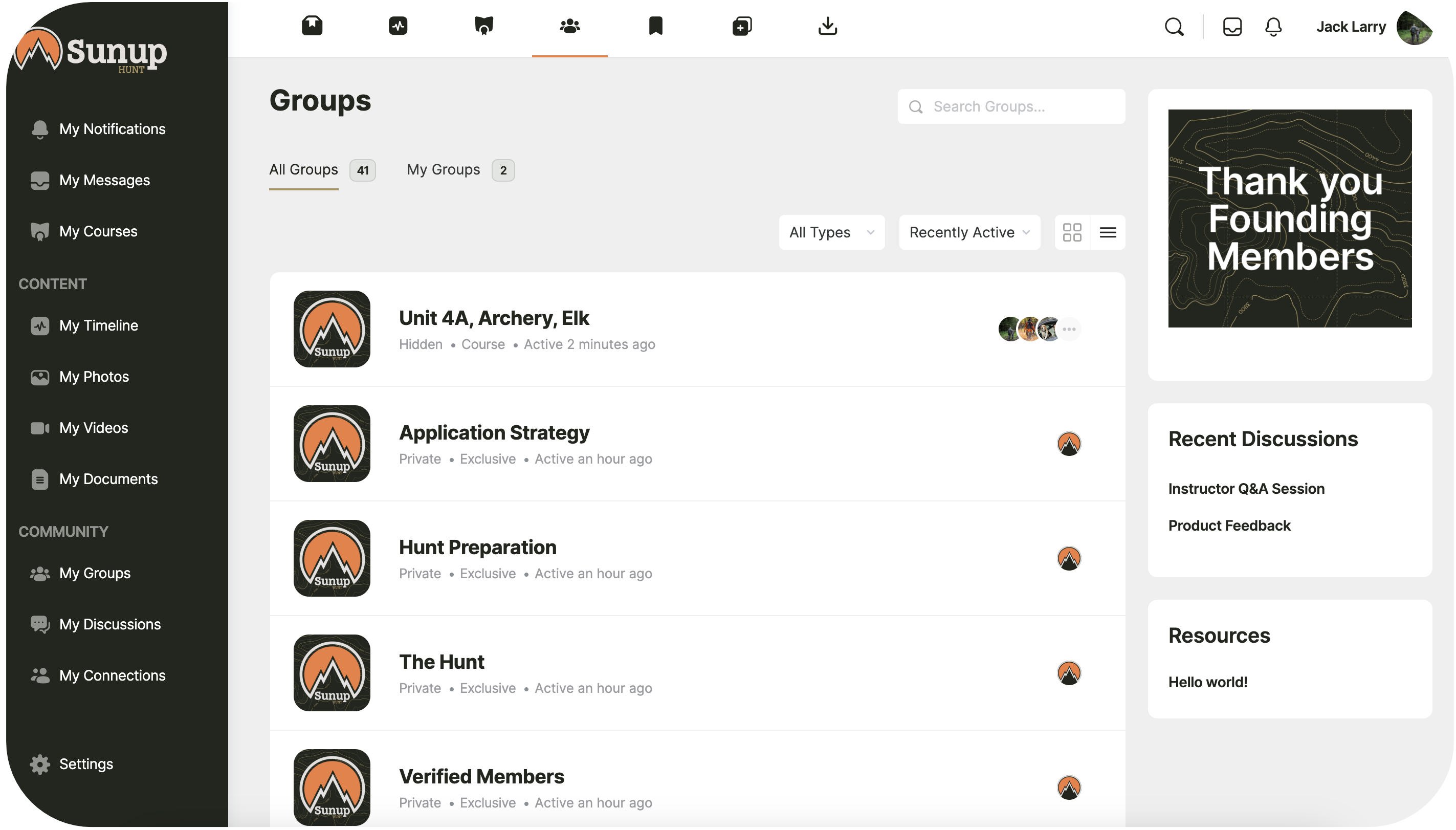Switch to the My Groups tab
Viewport: 1456px width, 830px height.
coord(444,170)
